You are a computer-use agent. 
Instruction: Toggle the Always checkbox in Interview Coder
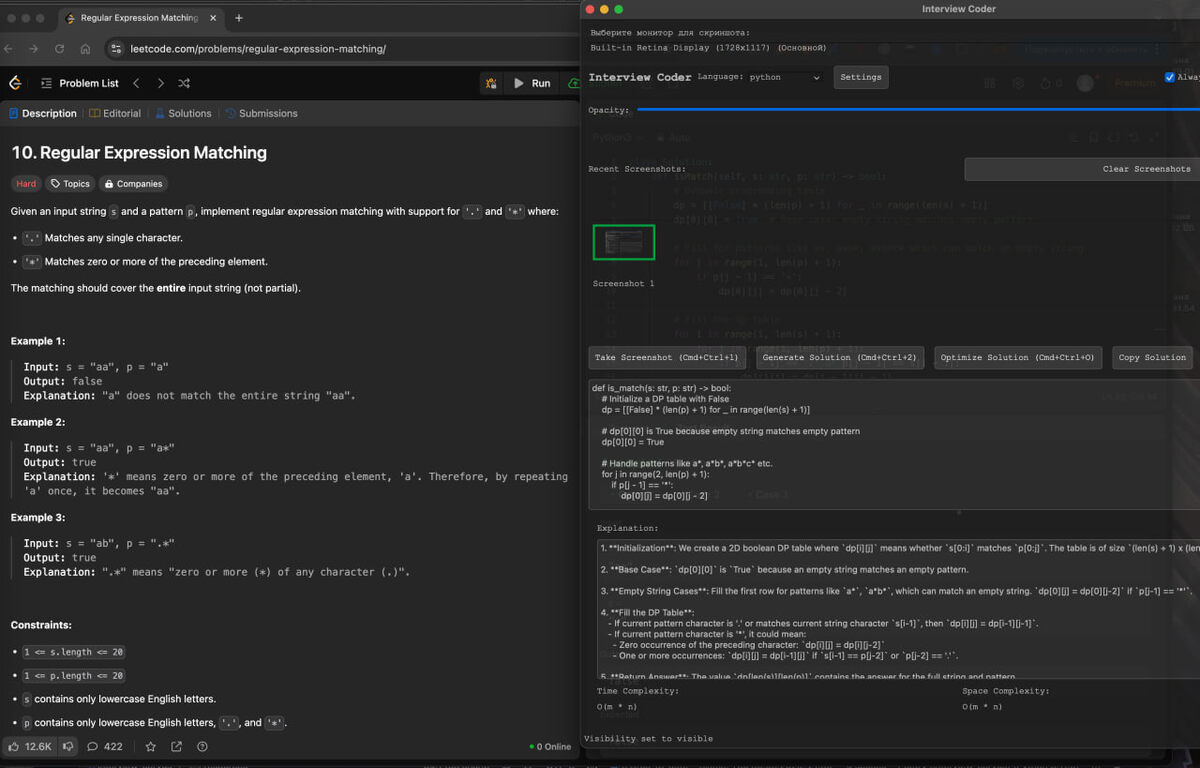(1170, 77)
